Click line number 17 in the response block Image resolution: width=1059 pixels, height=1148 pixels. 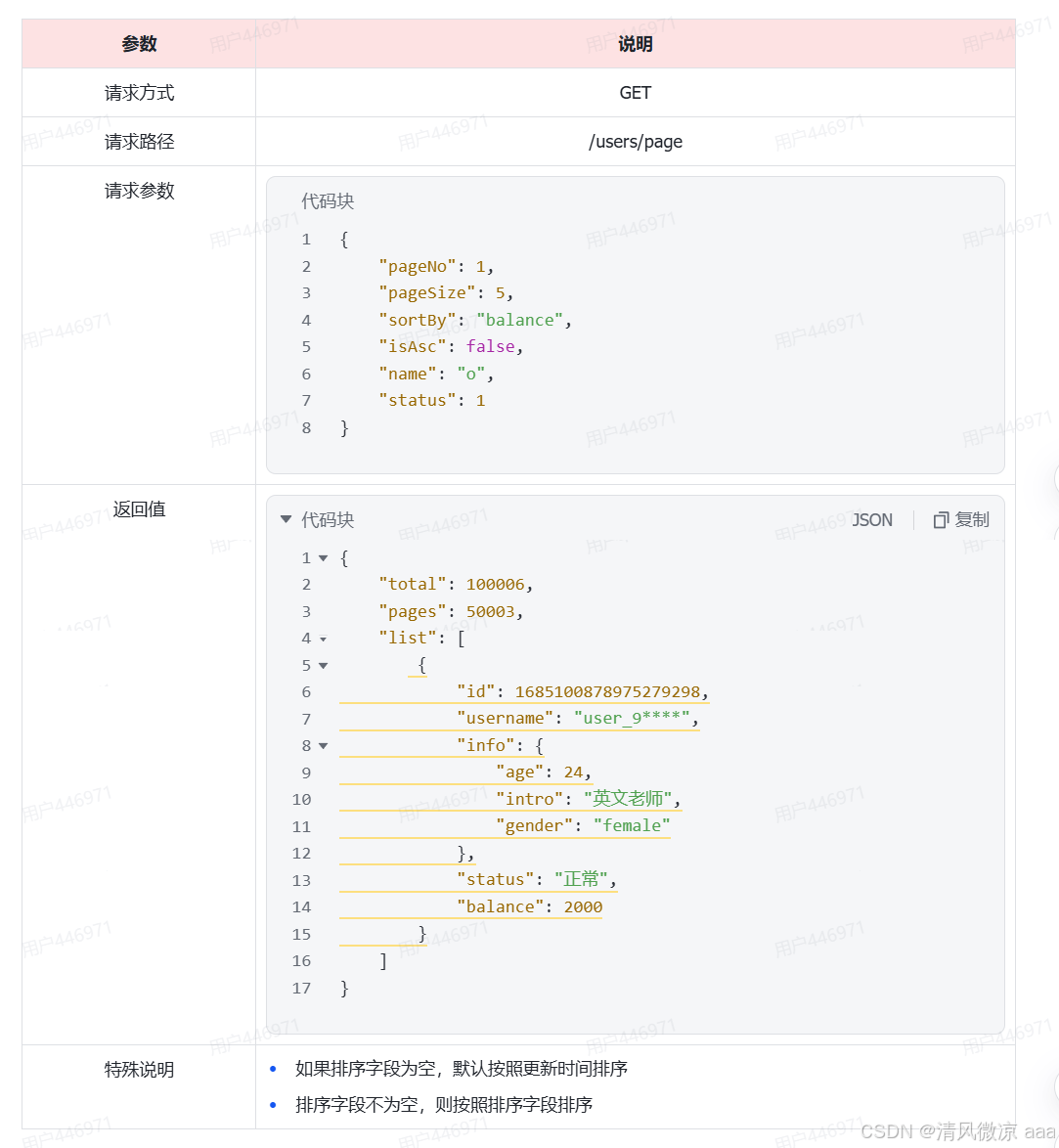click(x=302, y=989)
